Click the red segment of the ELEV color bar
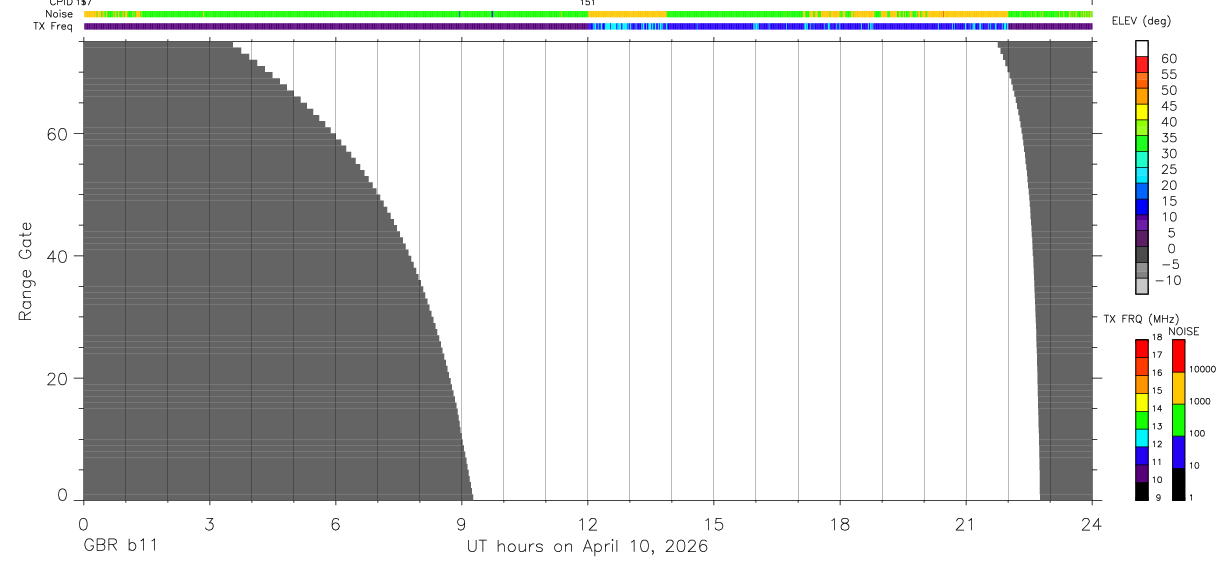 coord(1142,63)
